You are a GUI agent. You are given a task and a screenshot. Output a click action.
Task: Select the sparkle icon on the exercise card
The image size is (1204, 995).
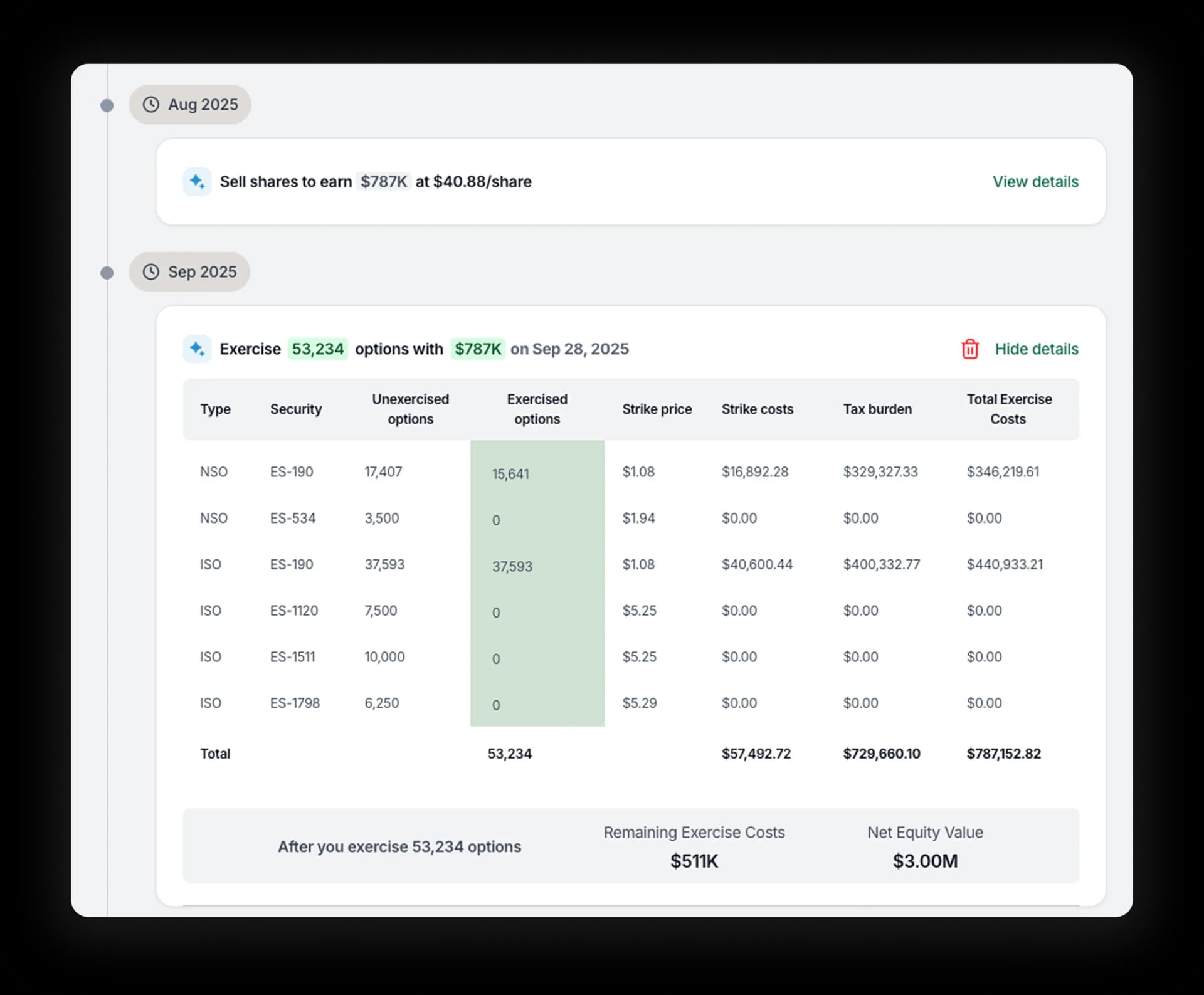(x=197, y=349)
